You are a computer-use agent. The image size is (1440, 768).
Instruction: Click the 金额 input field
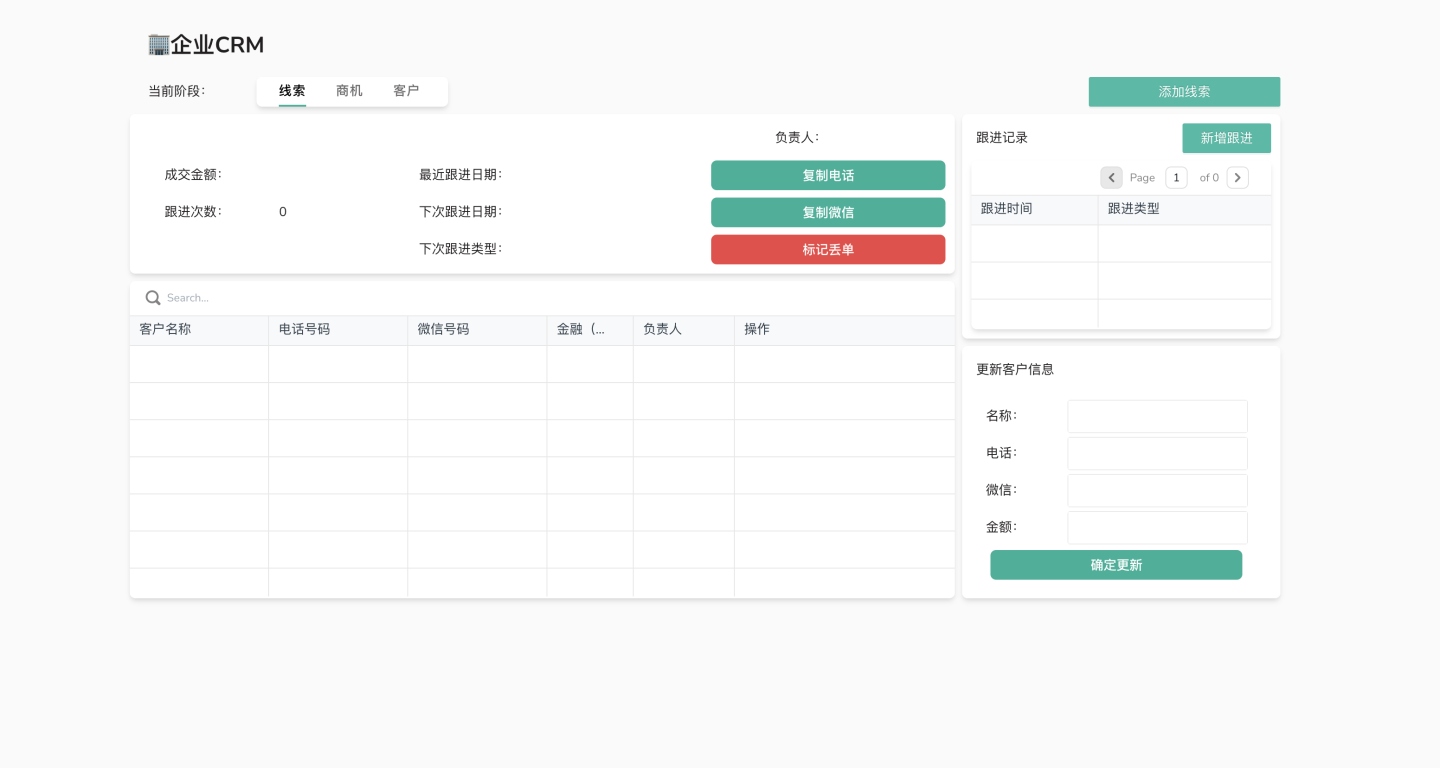point(1157,527)
